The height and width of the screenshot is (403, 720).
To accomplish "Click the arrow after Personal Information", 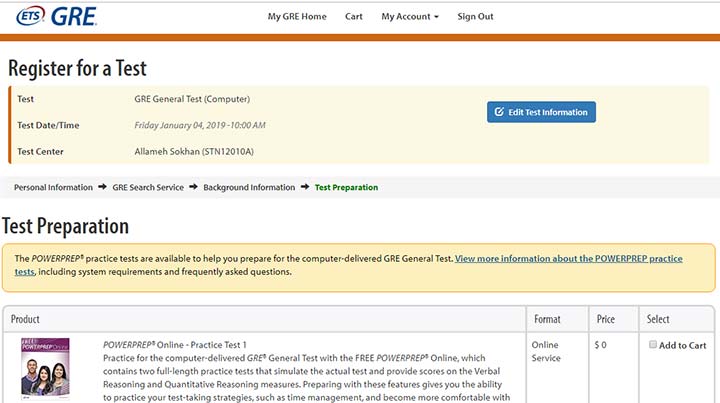I will [x=102, y=187].
